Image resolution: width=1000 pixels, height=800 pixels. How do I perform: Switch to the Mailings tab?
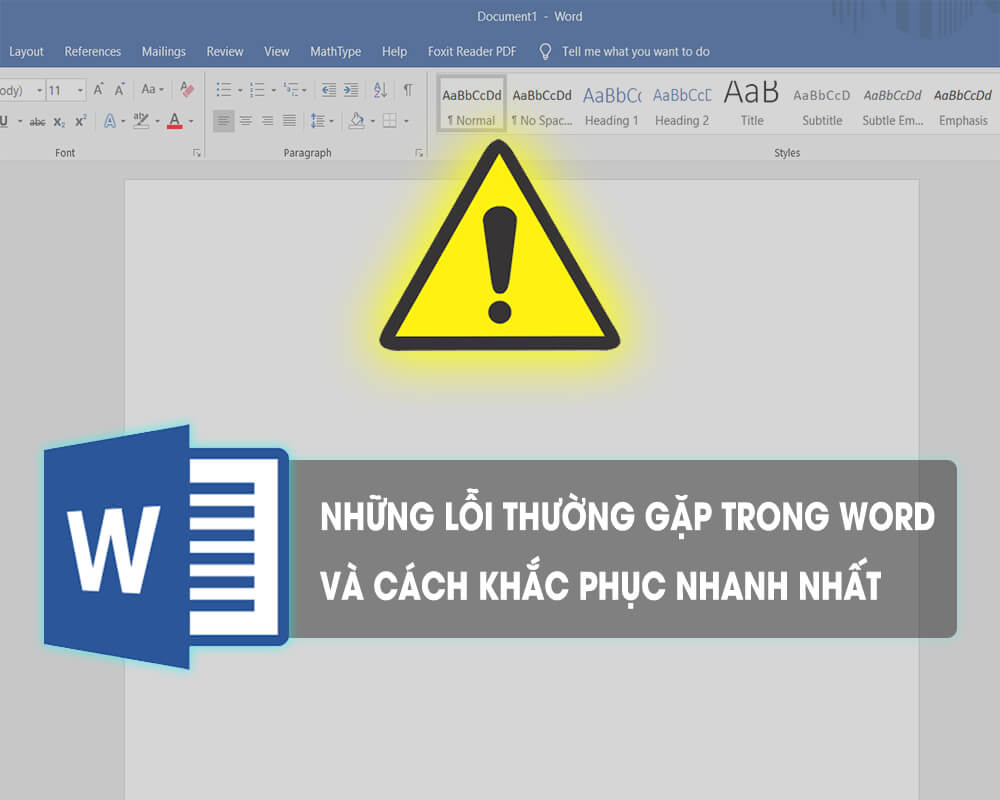[163, 52]
